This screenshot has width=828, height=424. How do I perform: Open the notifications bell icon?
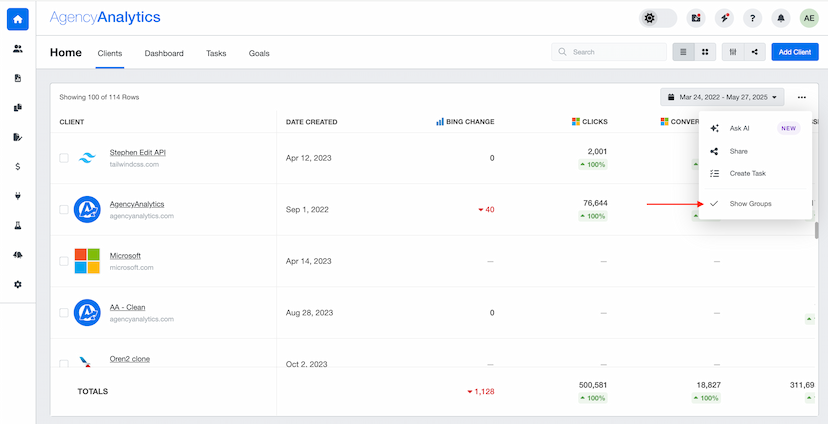(780, 18)
